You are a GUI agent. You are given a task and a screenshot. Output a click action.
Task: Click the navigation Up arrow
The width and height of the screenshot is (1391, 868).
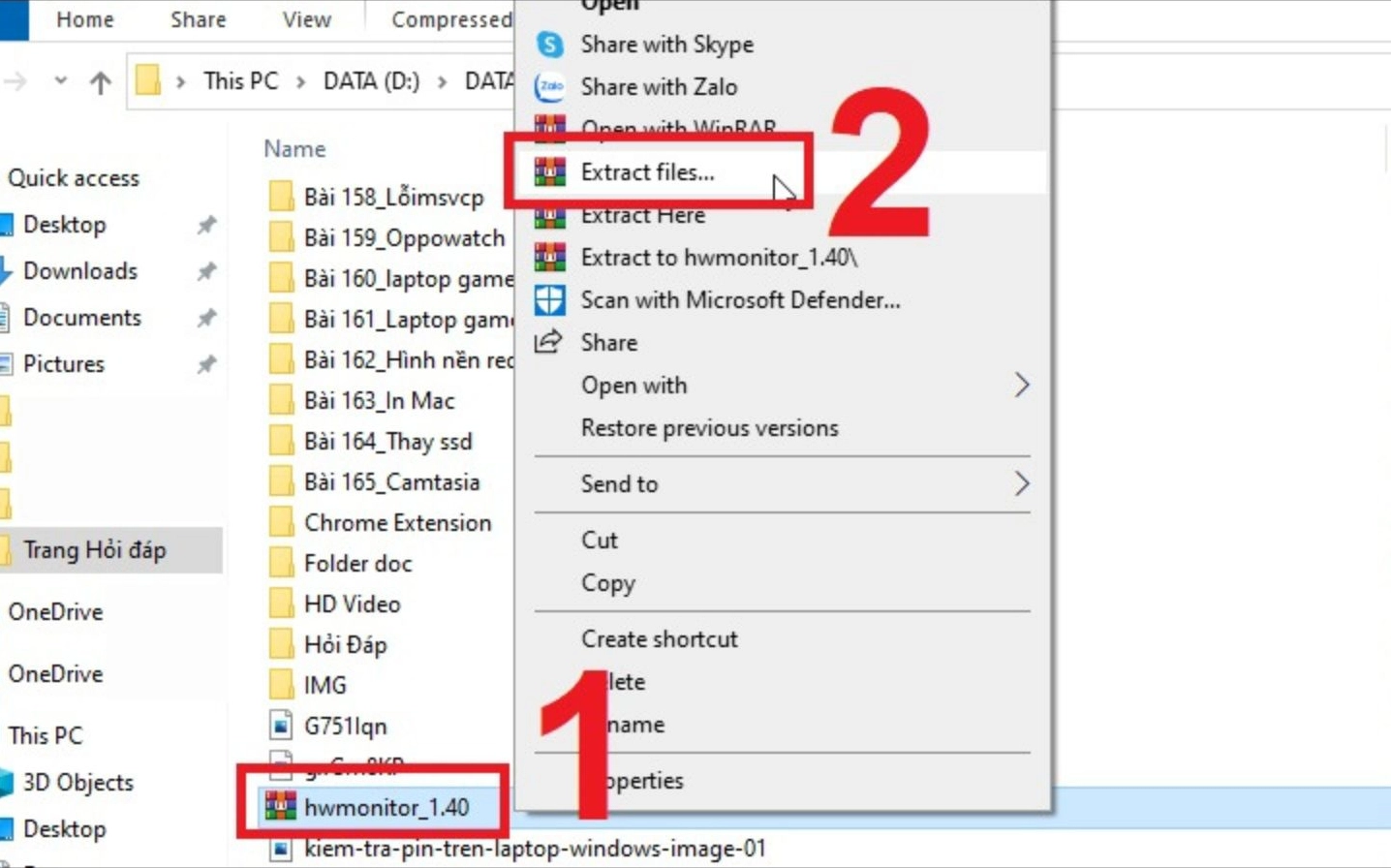[100, 81]
